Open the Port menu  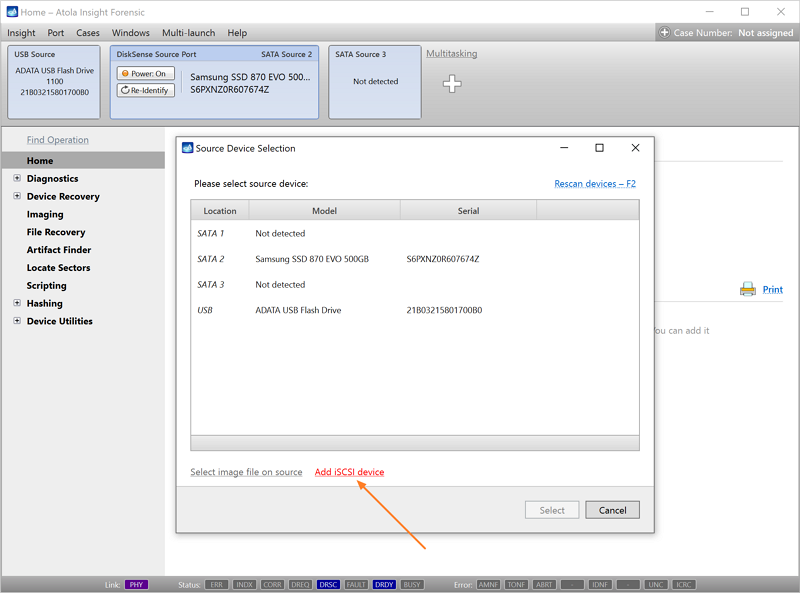pyautogui.click(x=56, y=33)
